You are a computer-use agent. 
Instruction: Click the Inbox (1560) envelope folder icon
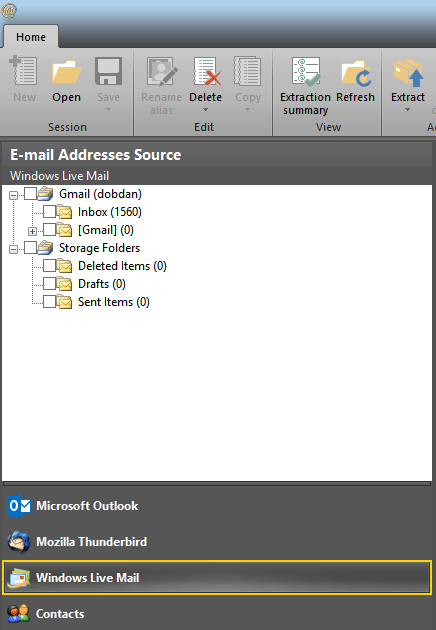(64, 212)
